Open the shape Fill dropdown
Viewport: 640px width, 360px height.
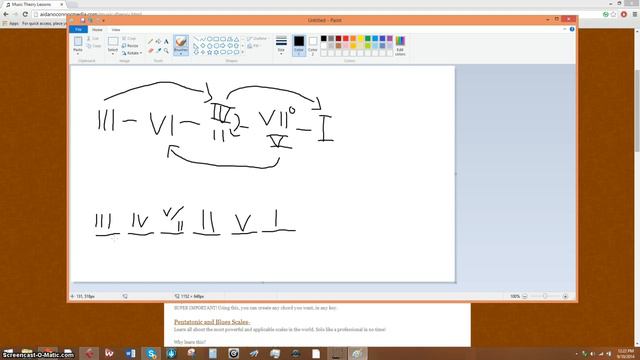pyautogui.click(x=254, y=46)
